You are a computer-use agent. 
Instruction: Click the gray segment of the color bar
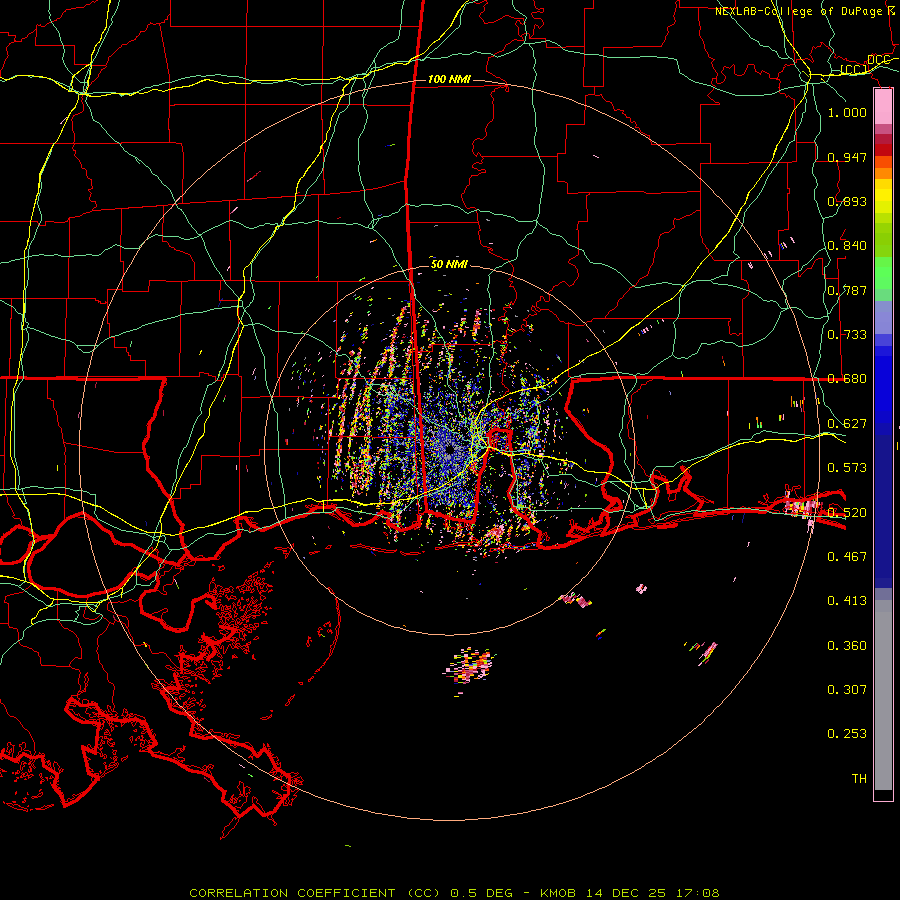[x=883, y=695]
